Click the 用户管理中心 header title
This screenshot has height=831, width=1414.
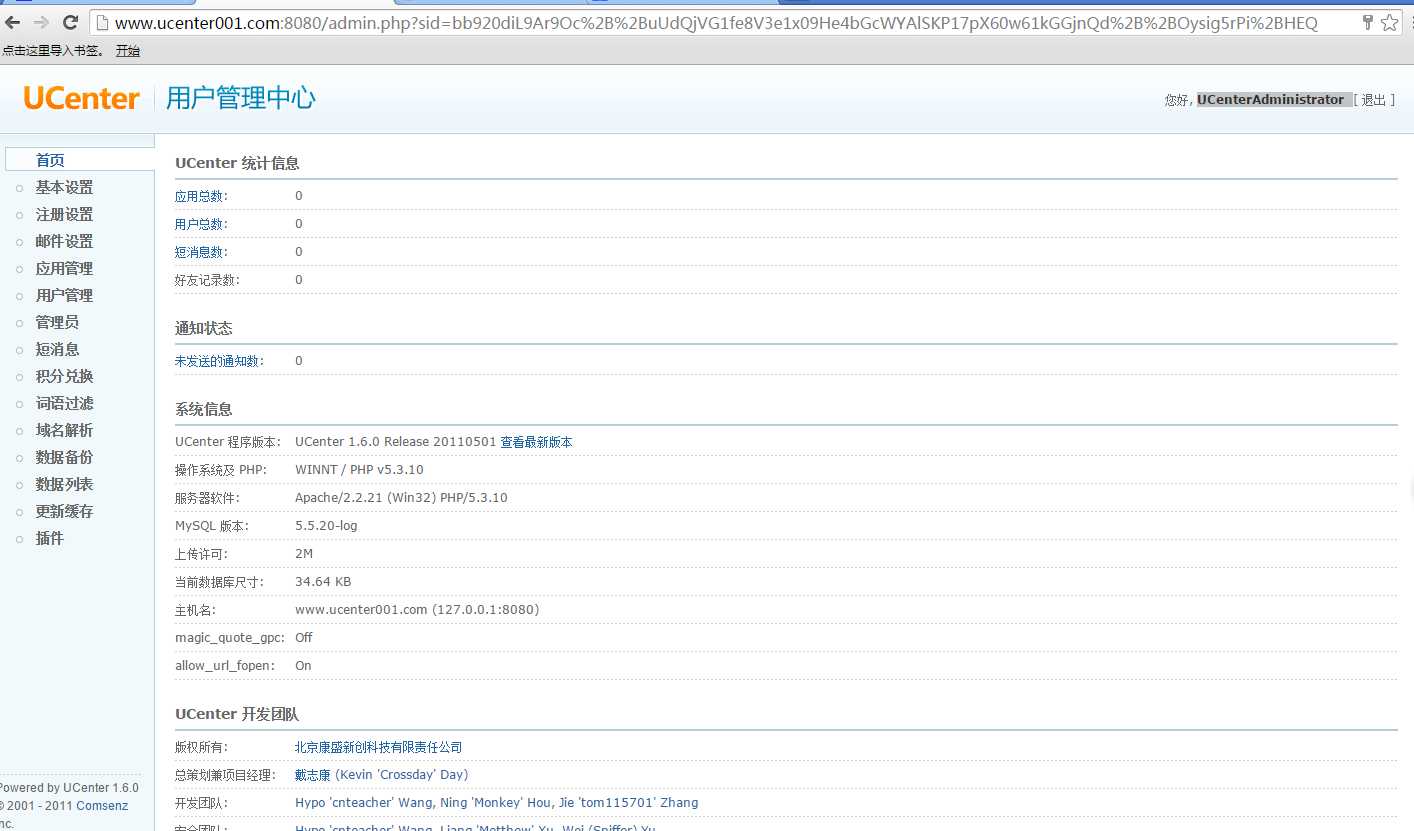[x=241, y=98]
